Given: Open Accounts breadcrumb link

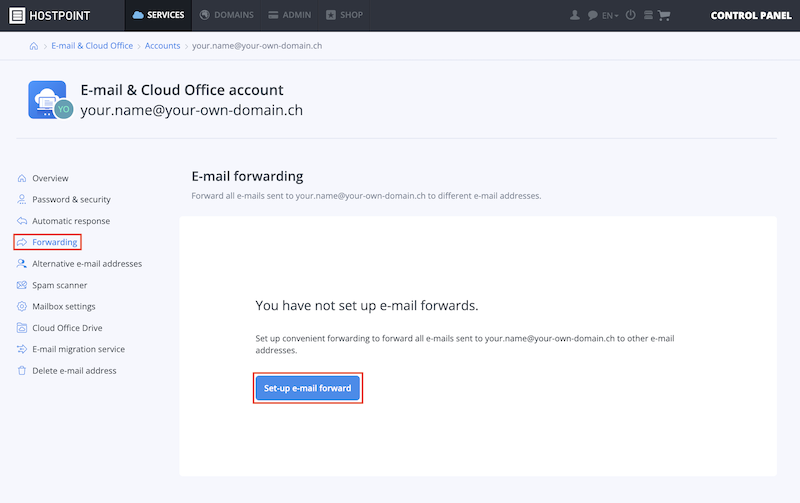Looking at the screenshot, I should 162,46.
